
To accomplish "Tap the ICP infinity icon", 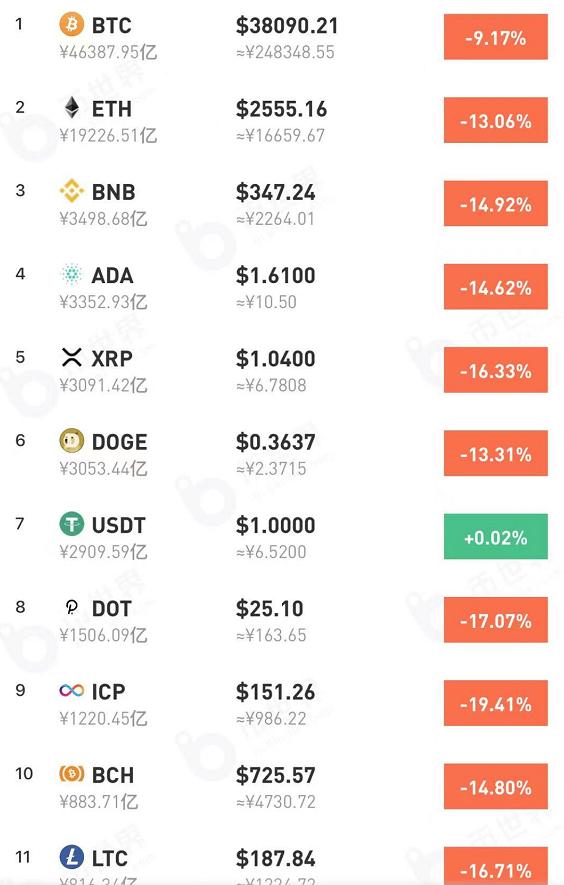I will [72, 690].
